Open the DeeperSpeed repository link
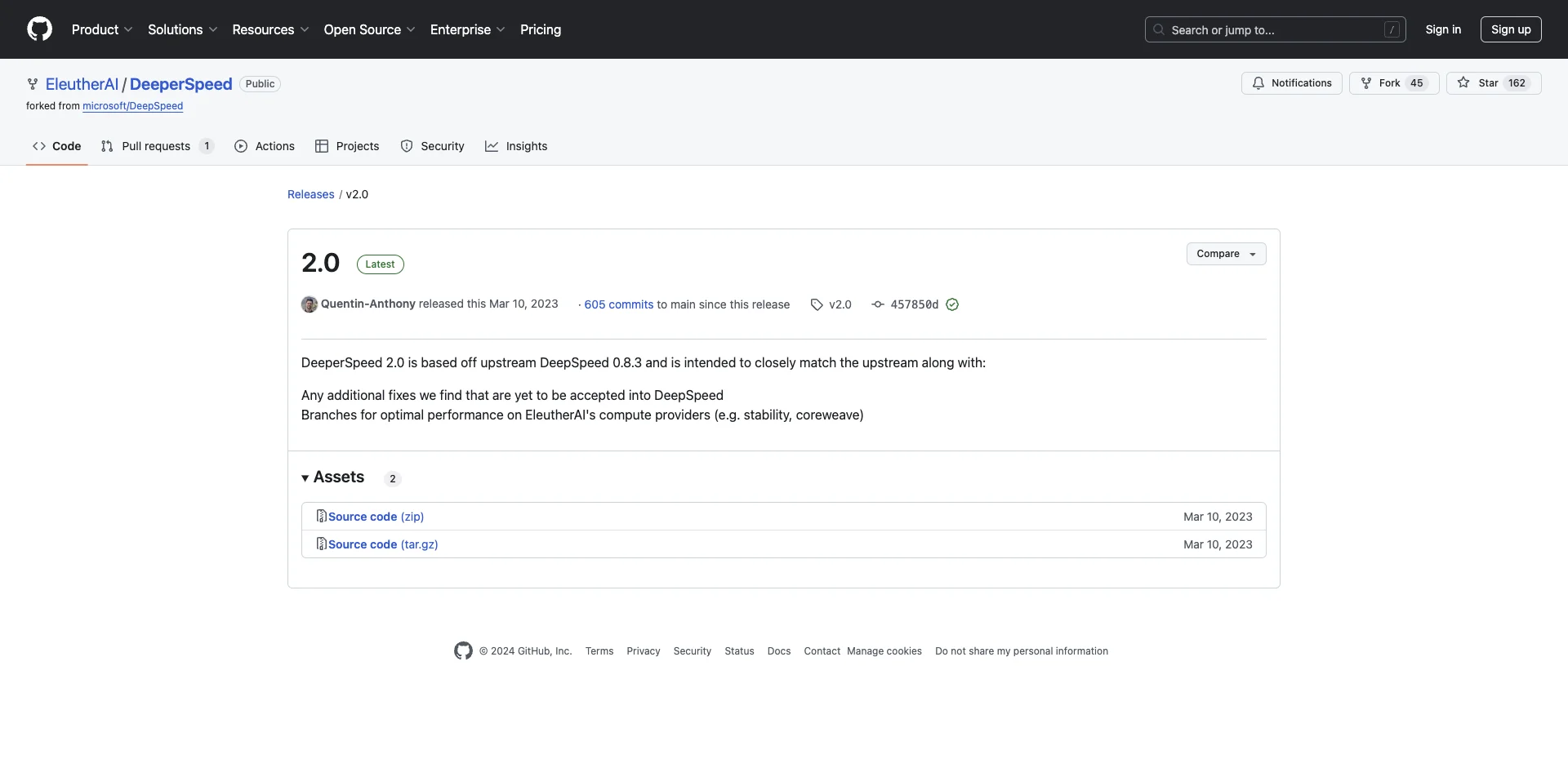This screenshot has width=1568, height=768. pos(180,84)
